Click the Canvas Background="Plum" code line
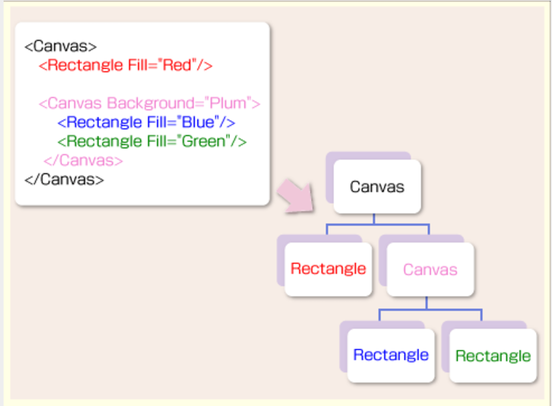 149,103
